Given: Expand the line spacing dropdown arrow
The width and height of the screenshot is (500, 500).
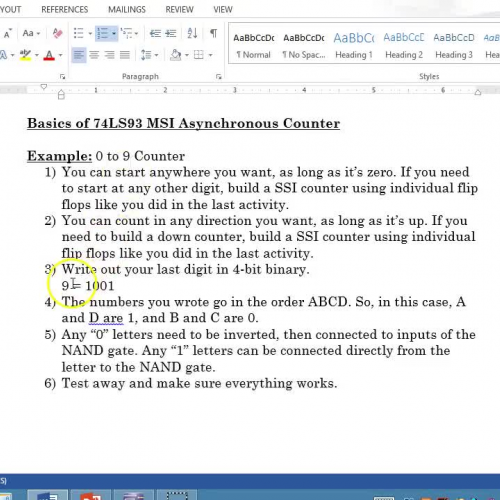Looking at the screenshot, I should [156, 55].
